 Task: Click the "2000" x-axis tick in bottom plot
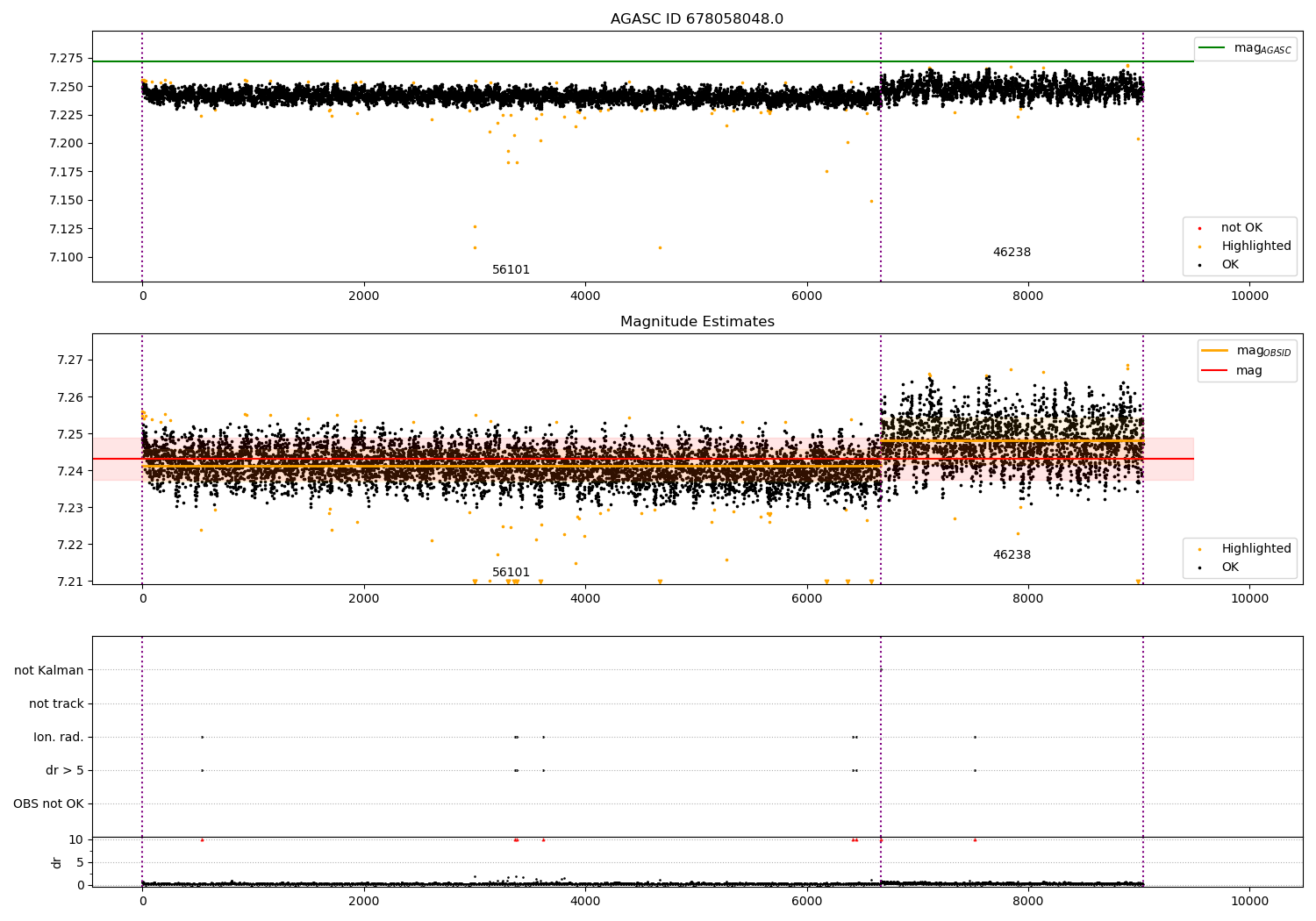tap(363, 901)
